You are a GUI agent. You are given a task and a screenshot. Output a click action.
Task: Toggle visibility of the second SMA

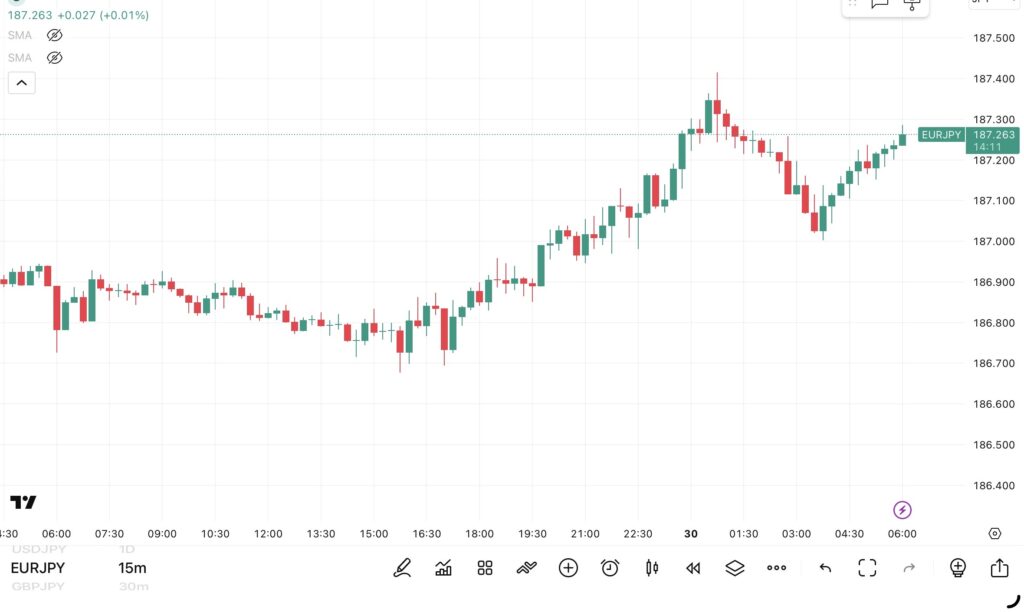click(x=54, y=57)
